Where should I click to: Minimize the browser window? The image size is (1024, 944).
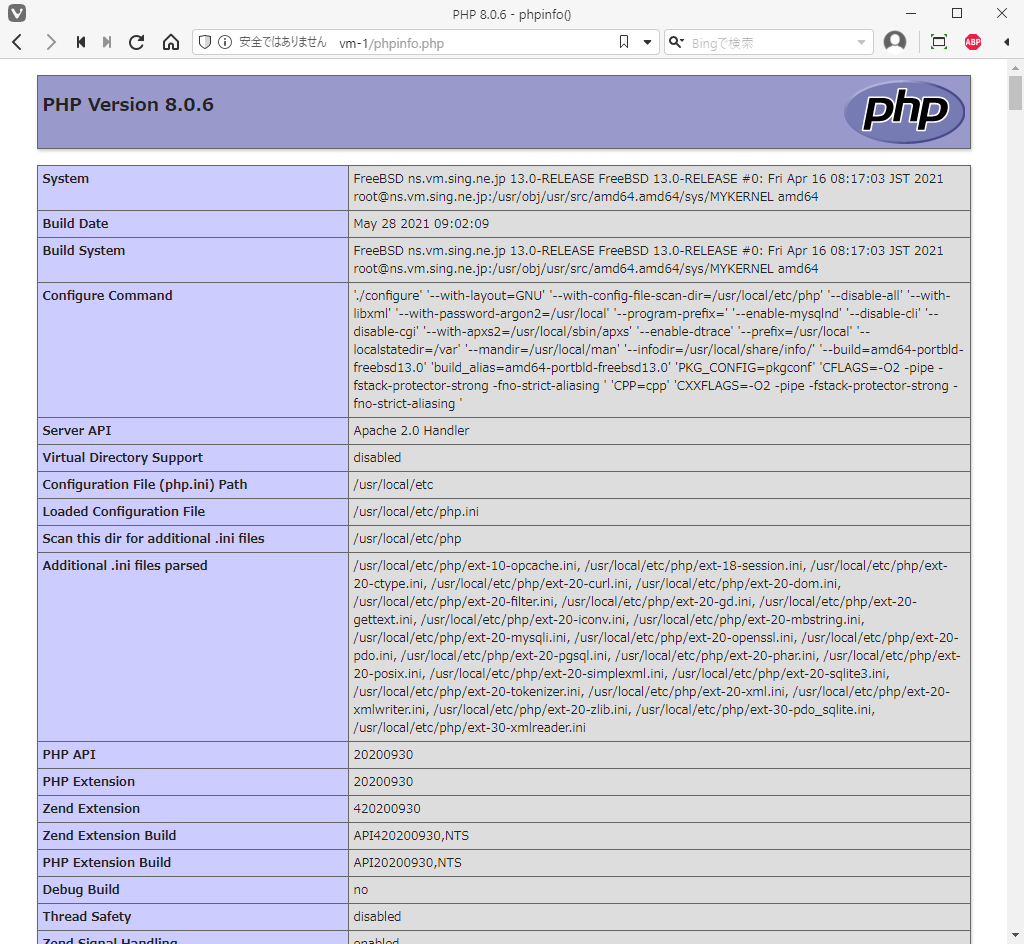[x=912, y=13]
